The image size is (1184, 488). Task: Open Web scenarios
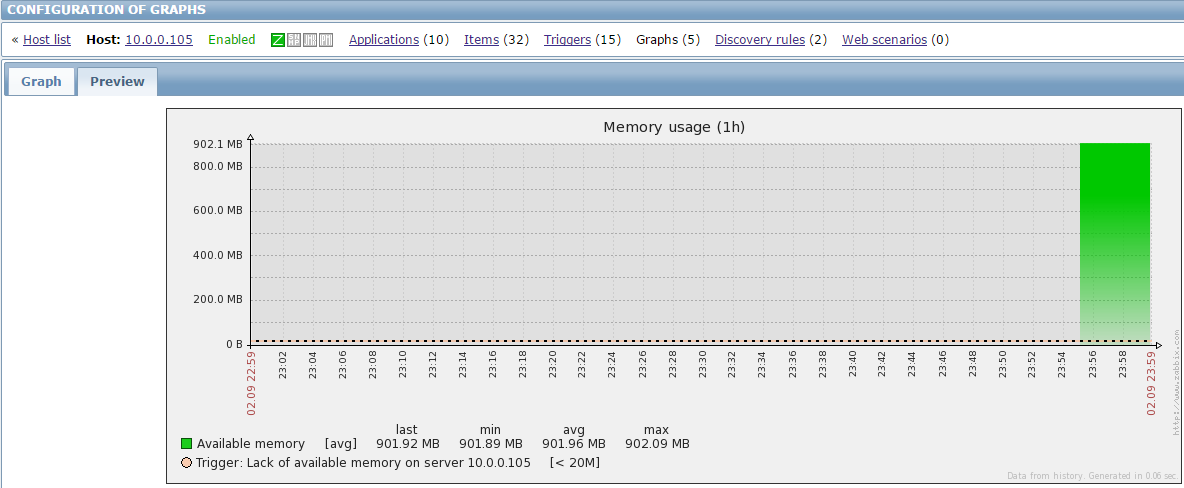(884, 39)
